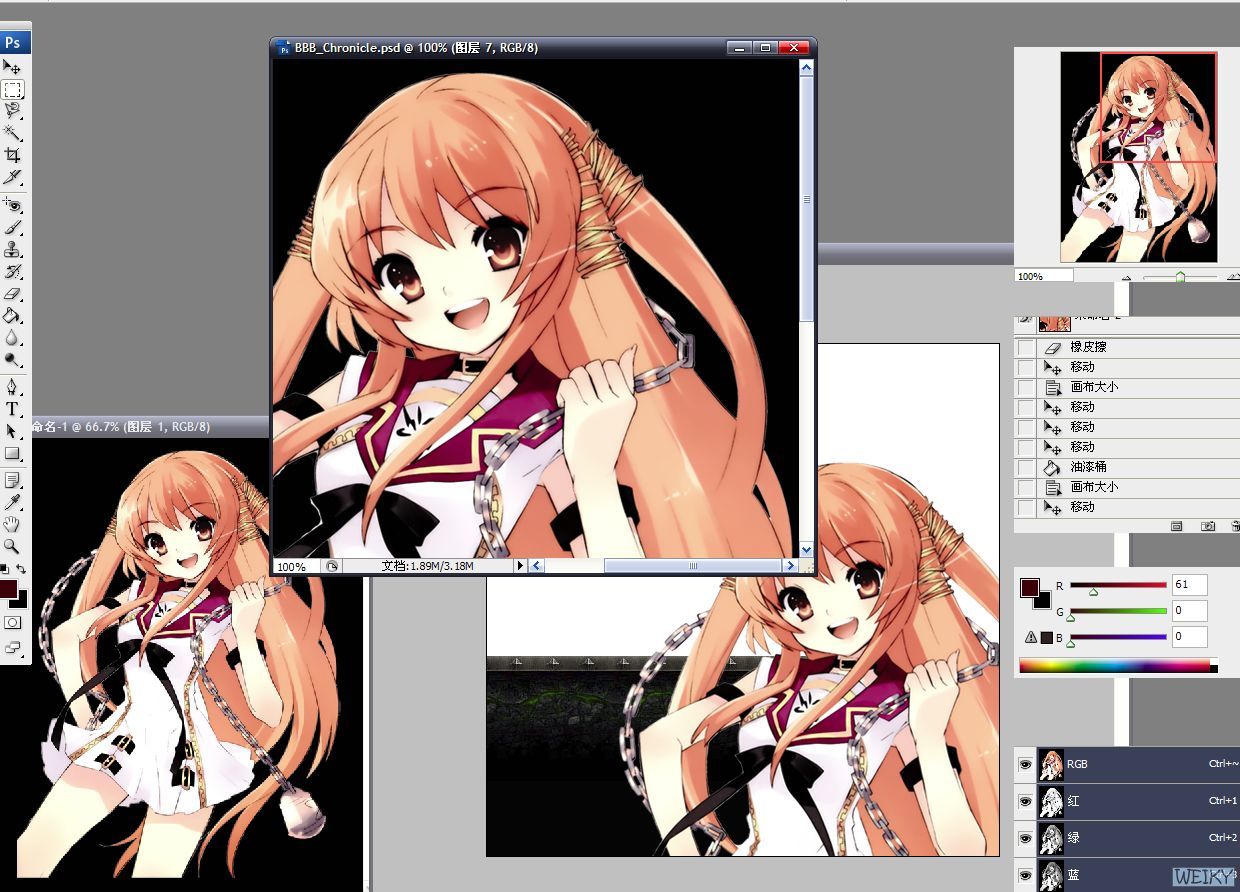Click scroll-left arrow in BBB_Chronicle.psd window

pos(536,566)
